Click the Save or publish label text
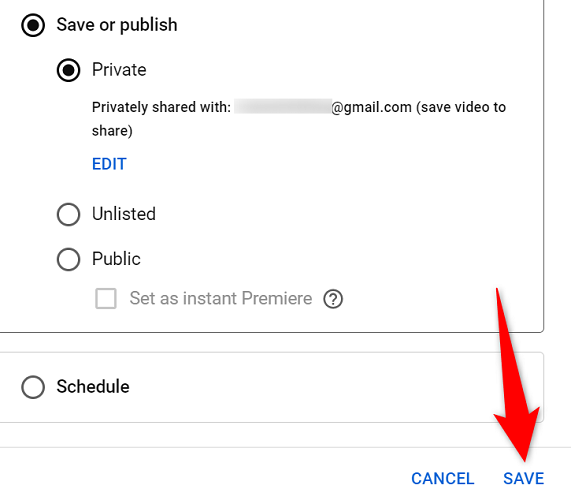The image size is (571, 500). [117, 25]
